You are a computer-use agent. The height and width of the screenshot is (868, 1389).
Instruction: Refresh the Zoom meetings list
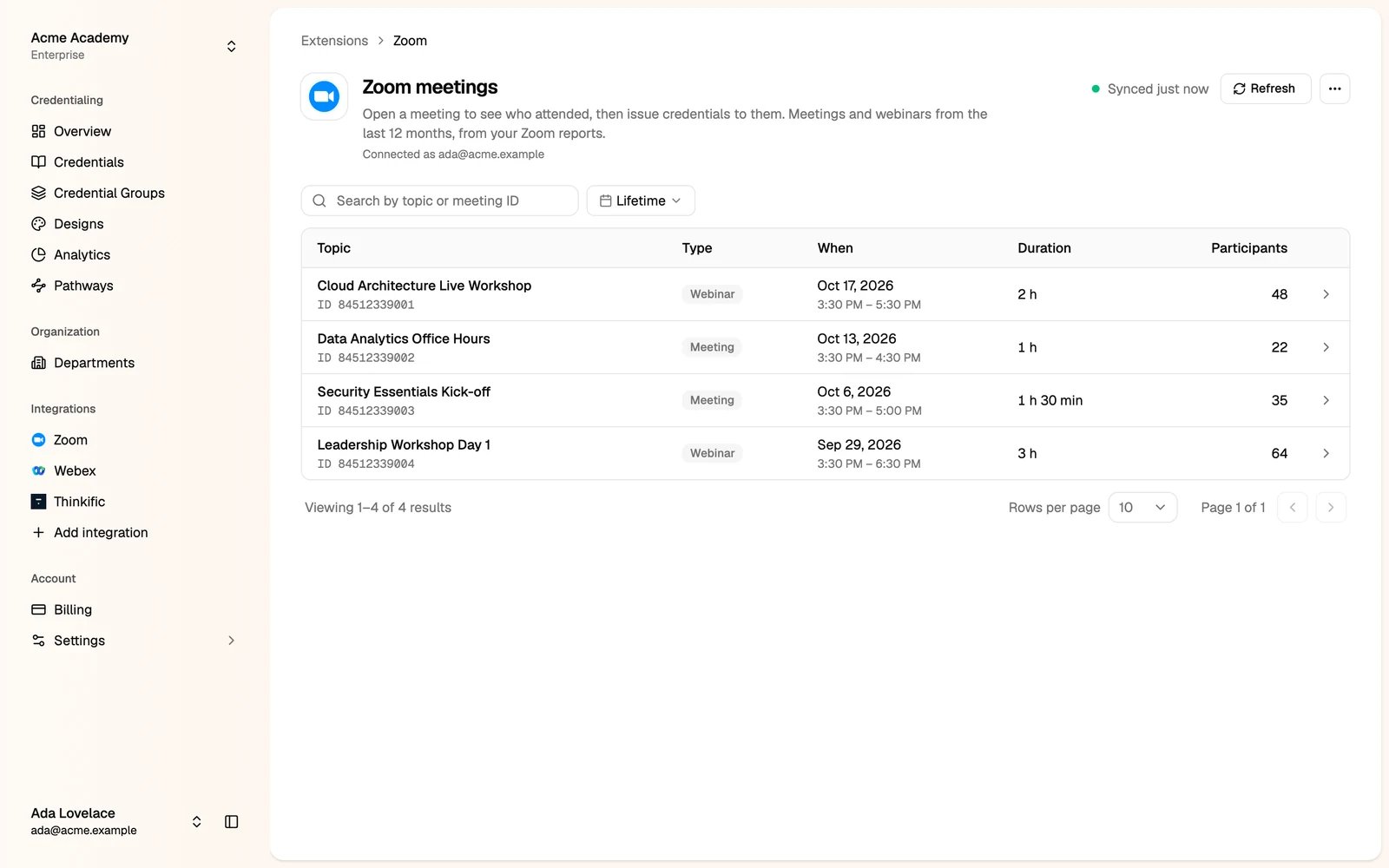(x=1265, y=89)
